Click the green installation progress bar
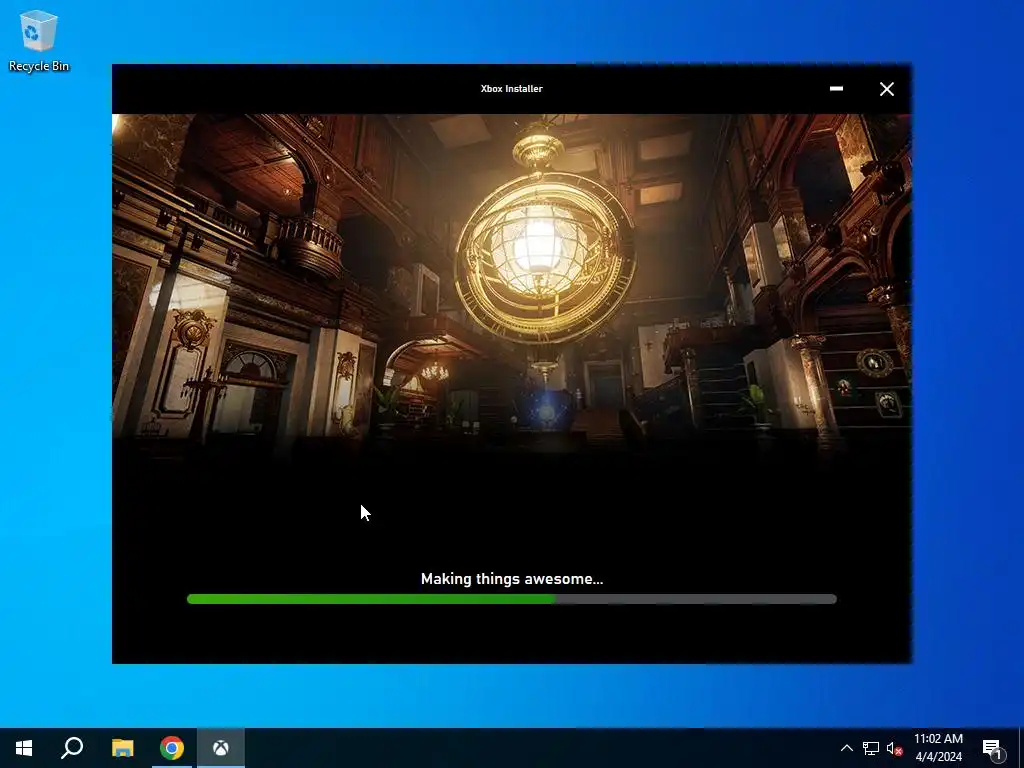1024x768 pixels. coord(511,599)
